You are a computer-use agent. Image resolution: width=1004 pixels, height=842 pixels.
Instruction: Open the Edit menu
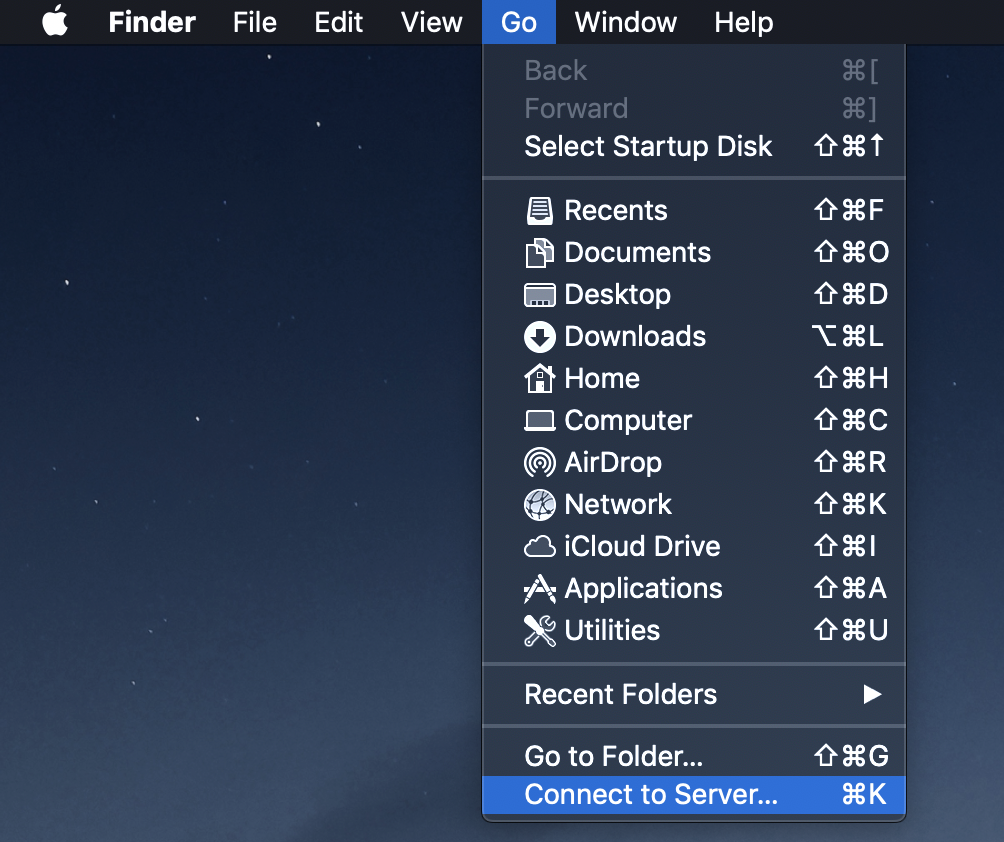click(339, 22)
